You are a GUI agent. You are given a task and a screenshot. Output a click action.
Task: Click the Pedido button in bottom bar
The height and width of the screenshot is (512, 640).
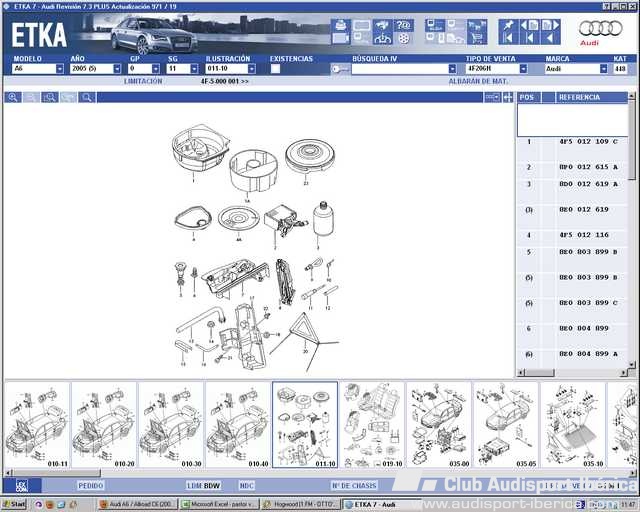[x=91, y=486]
